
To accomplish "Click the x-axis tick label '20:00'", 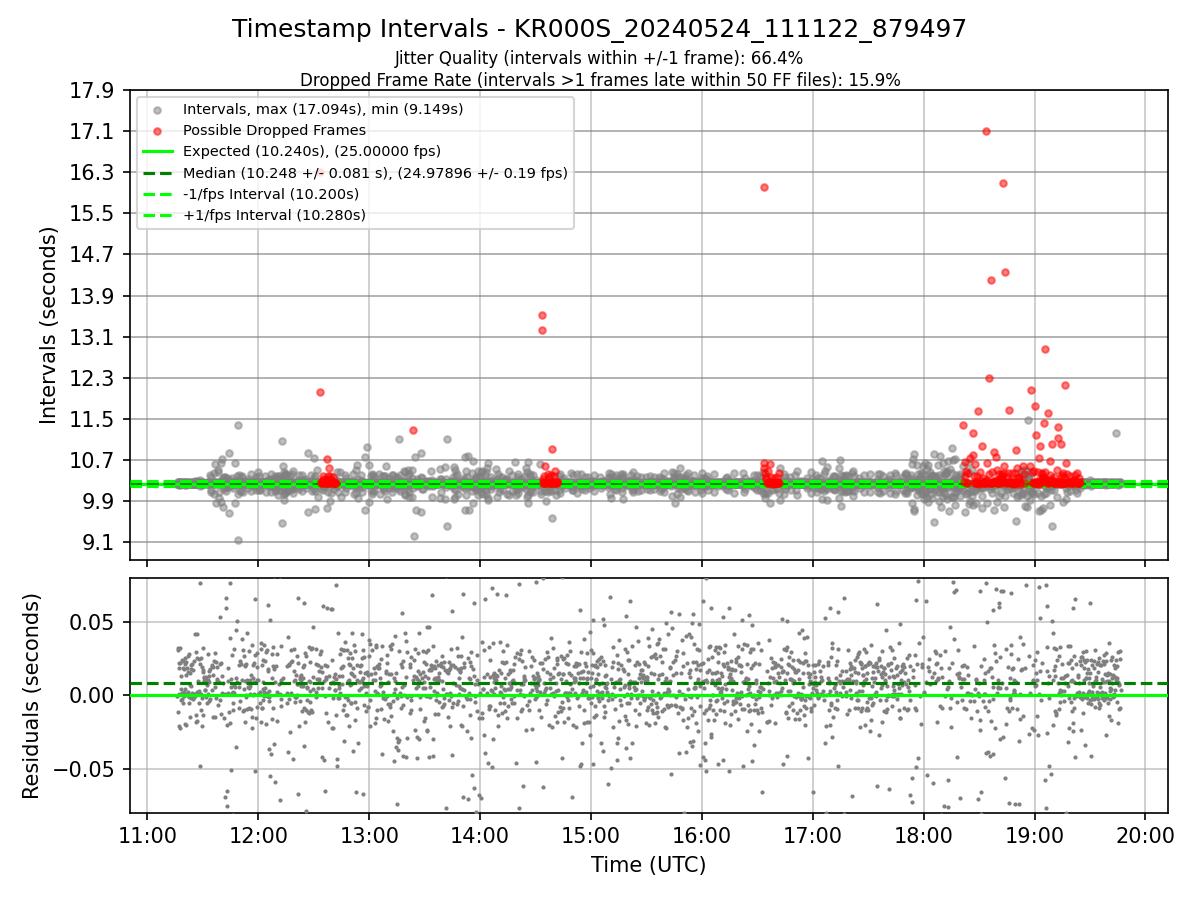I will [1145, 834].
